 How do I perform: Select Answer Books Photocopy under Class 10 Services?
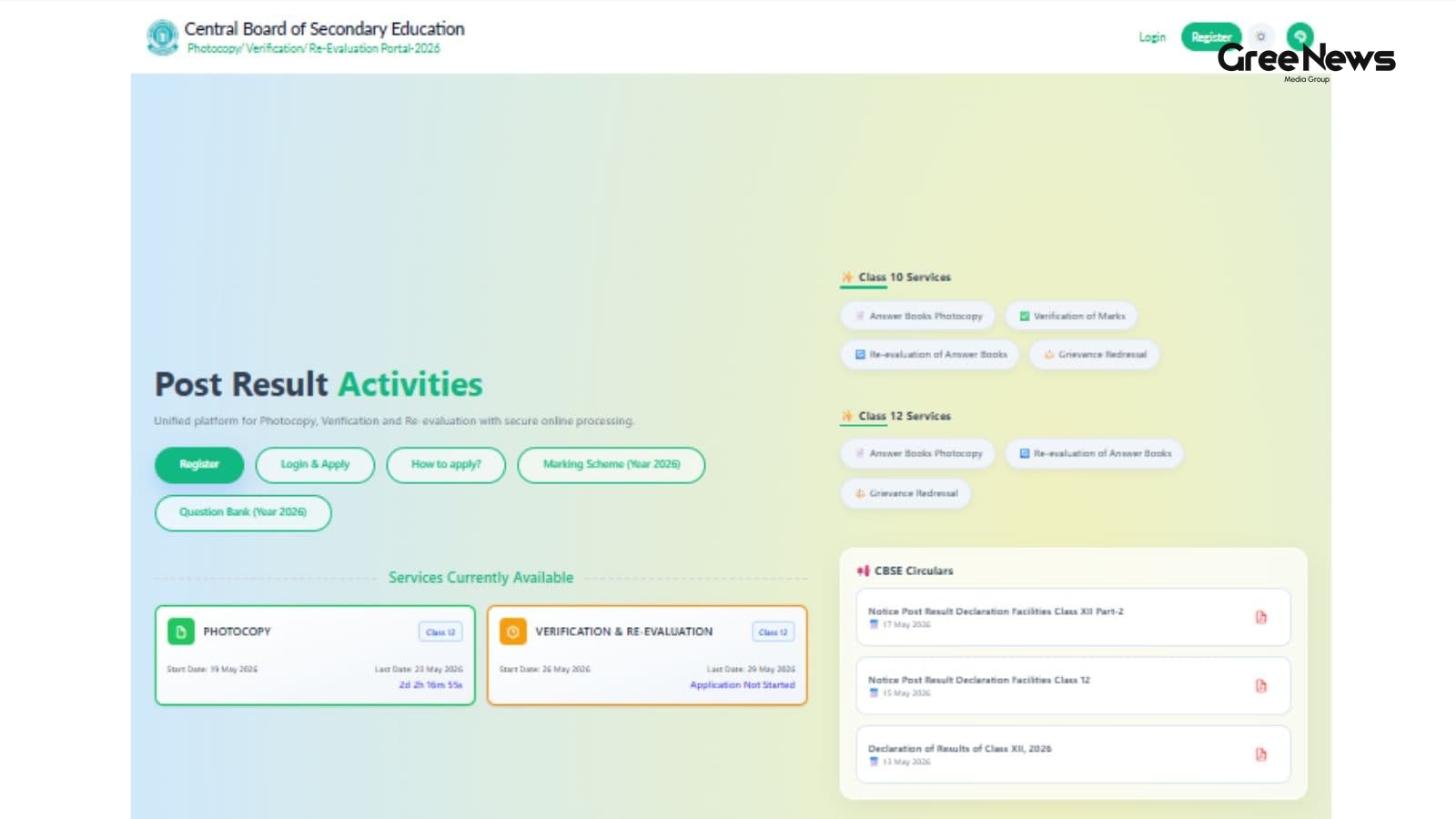click(917, 317)
